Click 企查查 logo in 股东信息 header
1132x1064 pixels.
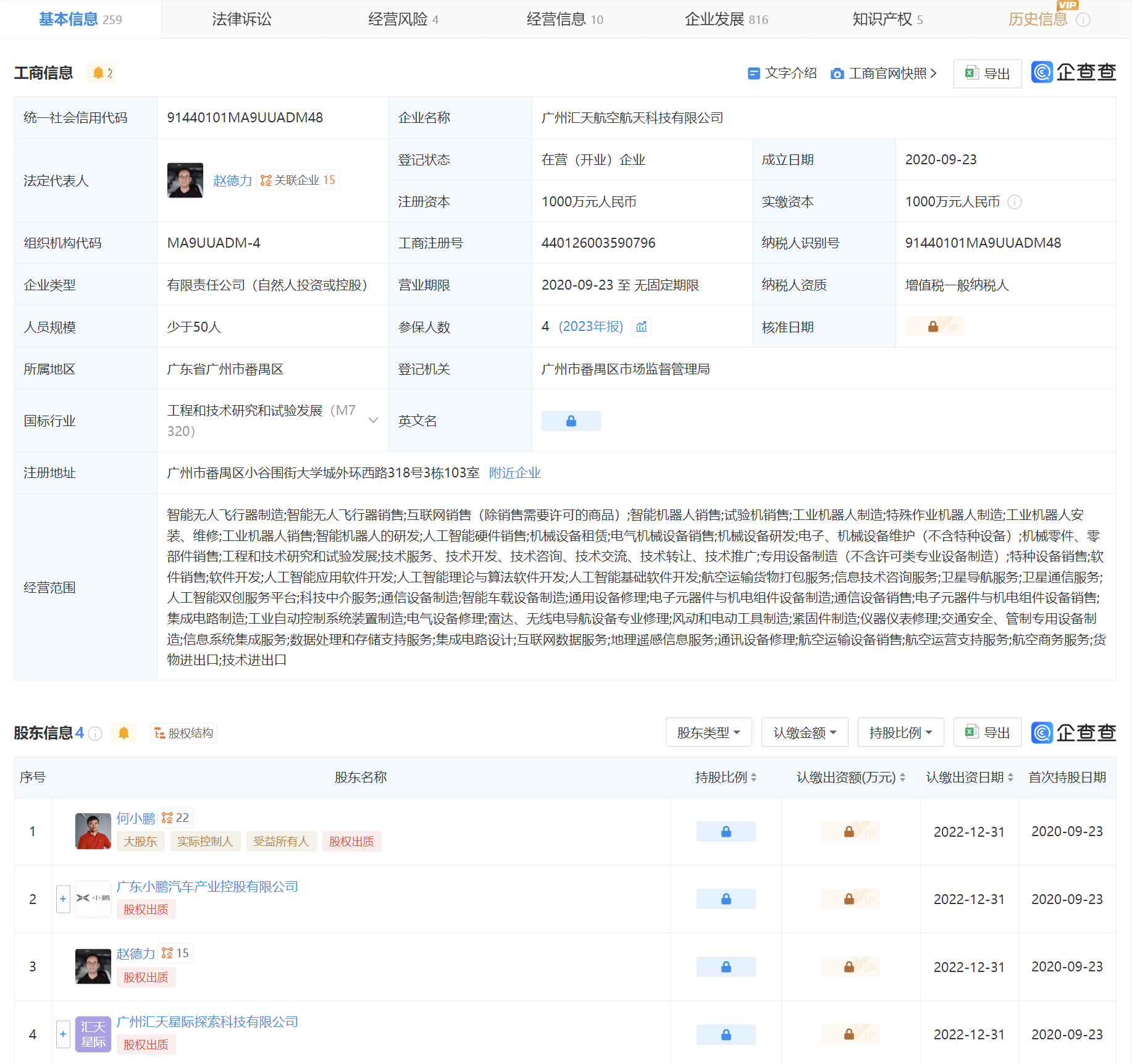point(1074,733)
